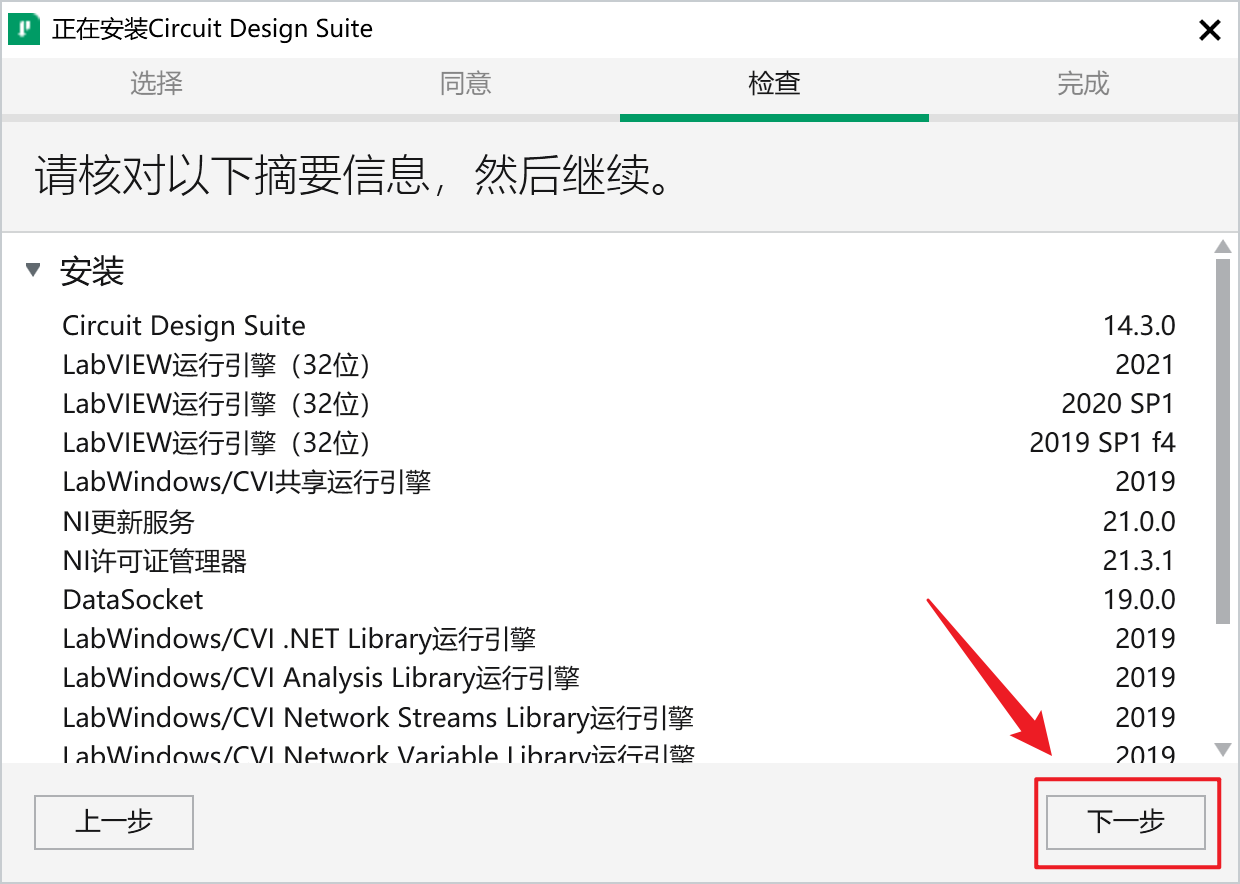Select the Circuit Design Suite row
This screenshot has width=1240, height=884.
click(x=618, y=326)
